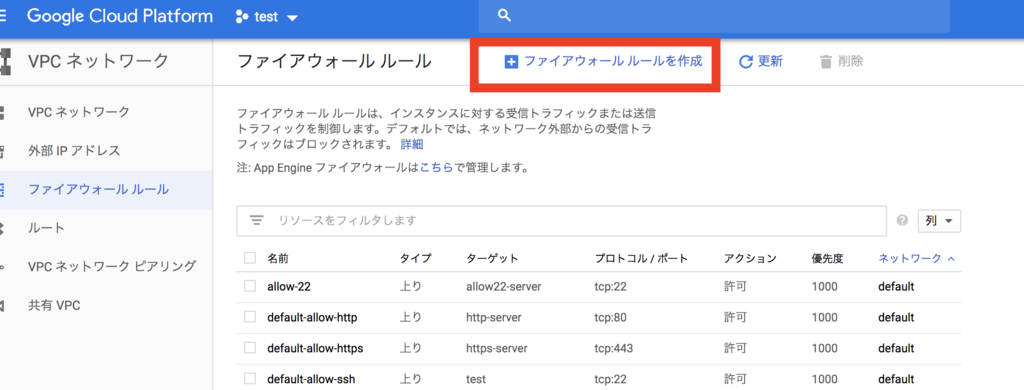The width and height of the screenshot is (1024, 390).
Task: Check the allow-22 row checkbox
Action: click(249, 286)
